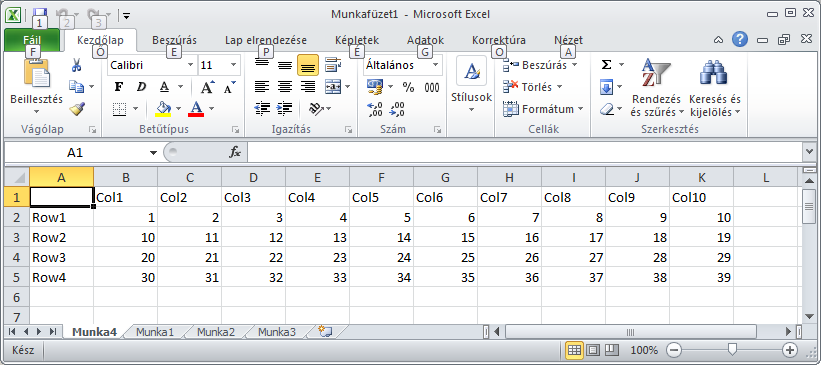The height and width of the screenshot is (365, 821).
Task: Click the Beillesztés paste icon
Action: pos(37,73)
